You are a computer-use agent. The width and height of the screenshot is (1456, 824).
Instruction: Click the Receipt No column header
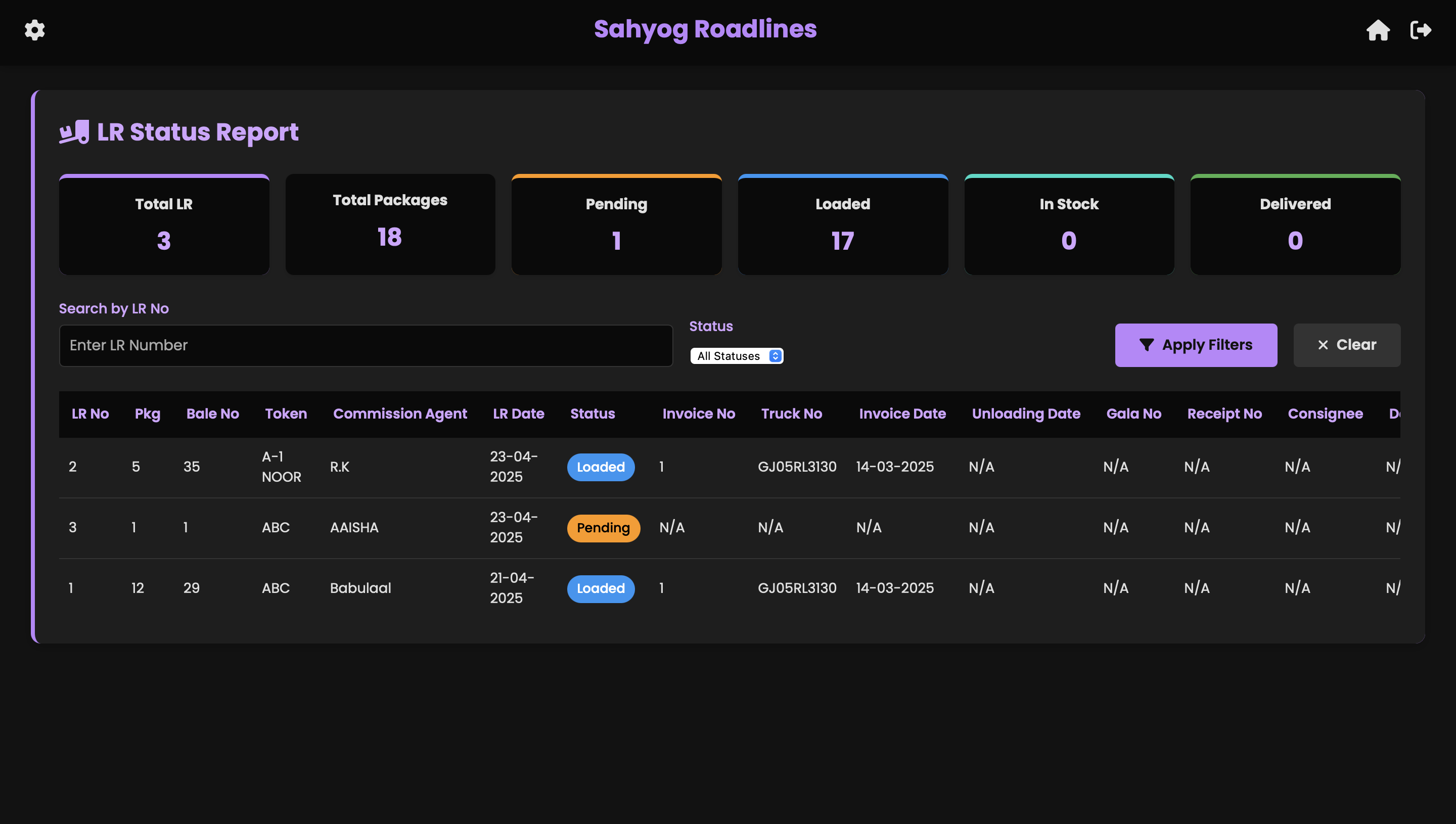pyautogui.click(x=1224, y=414)
